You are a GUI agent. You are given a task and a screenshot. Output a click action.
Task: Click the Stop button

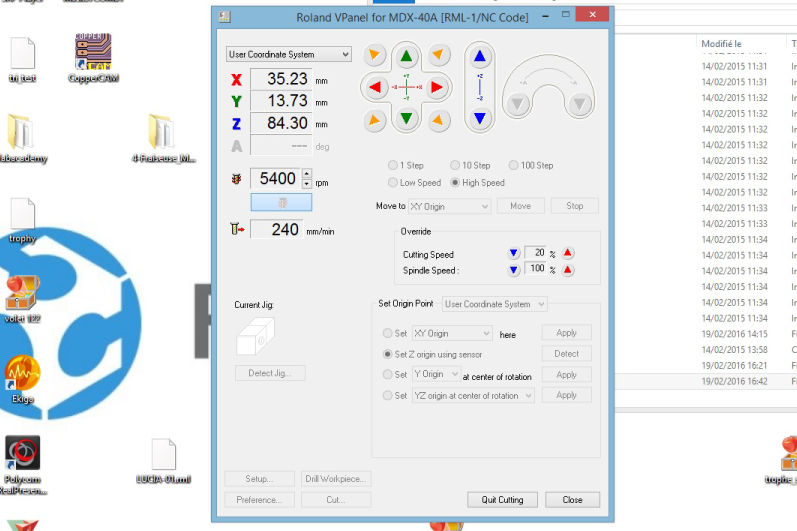pos(574,206)
